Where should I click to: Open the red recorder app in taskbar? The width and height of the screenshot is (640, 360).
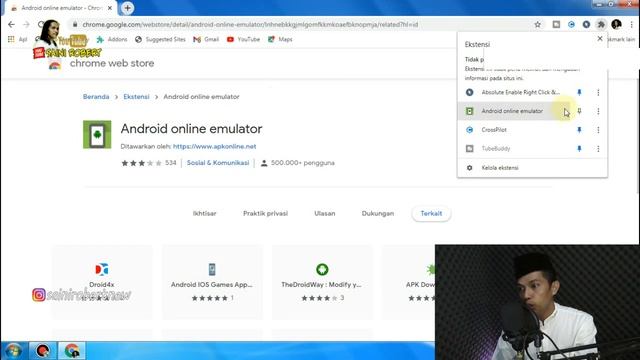coord(43,351)
